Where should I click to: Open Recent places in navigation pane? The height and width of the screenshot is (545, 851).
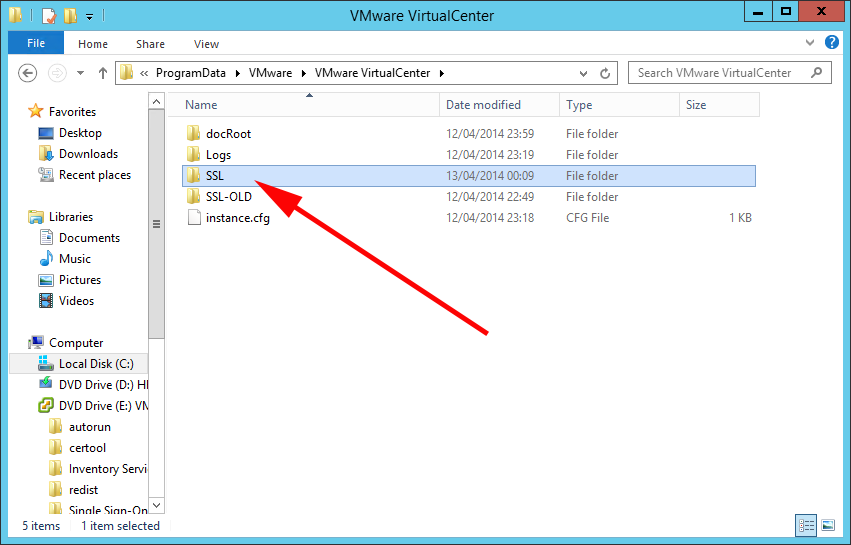(94, 175)
